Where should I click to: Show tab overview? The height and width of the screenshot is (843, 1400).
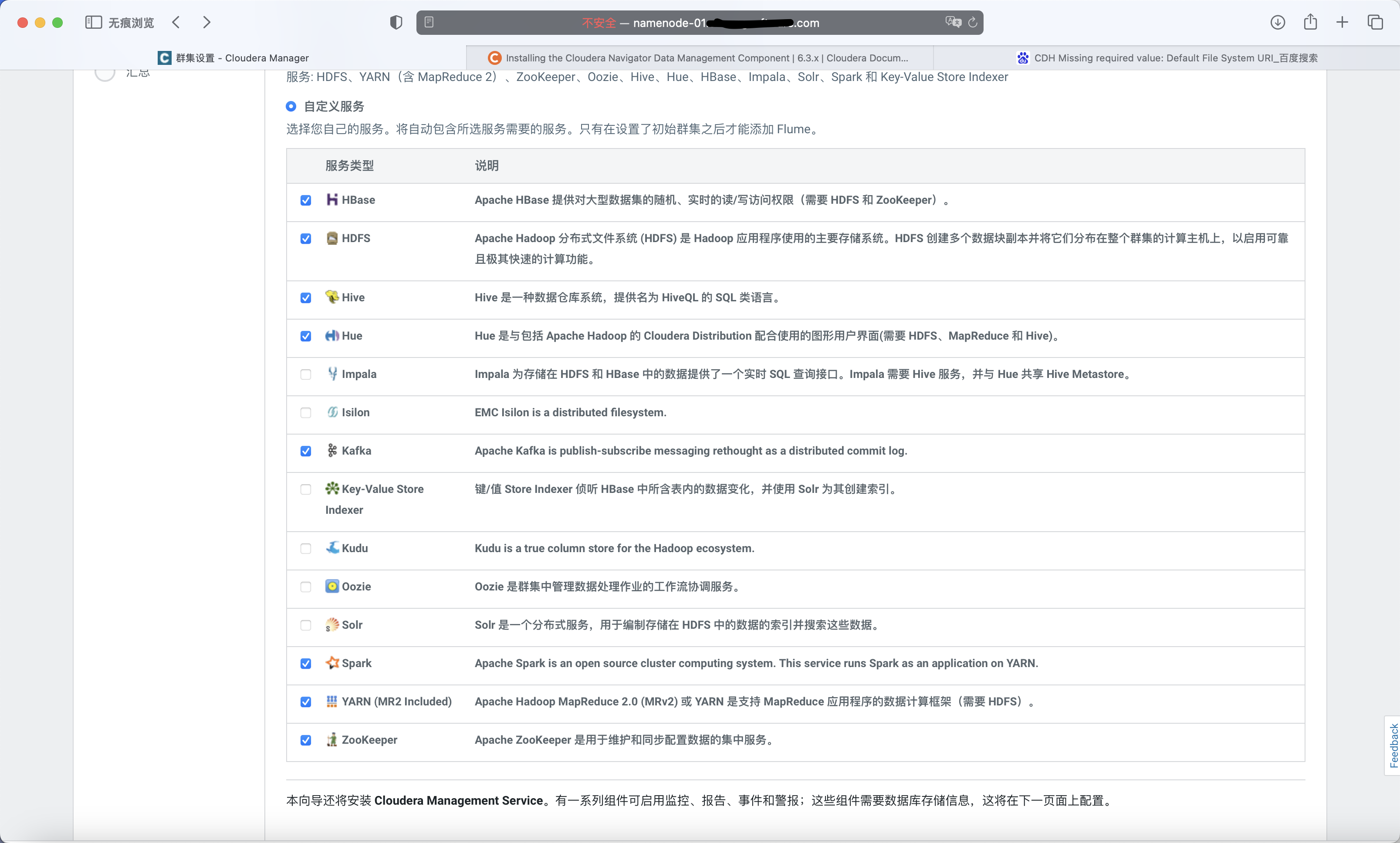pos(1375,22)
